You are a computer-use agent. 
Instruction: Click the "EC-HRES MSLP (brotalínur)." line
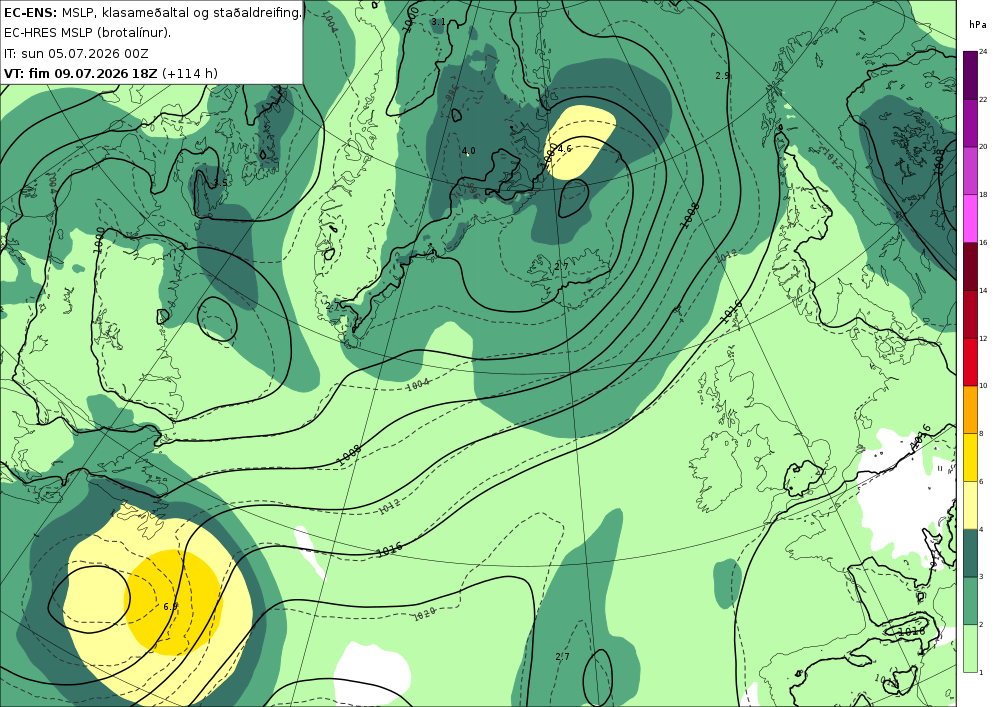[87, 33]
